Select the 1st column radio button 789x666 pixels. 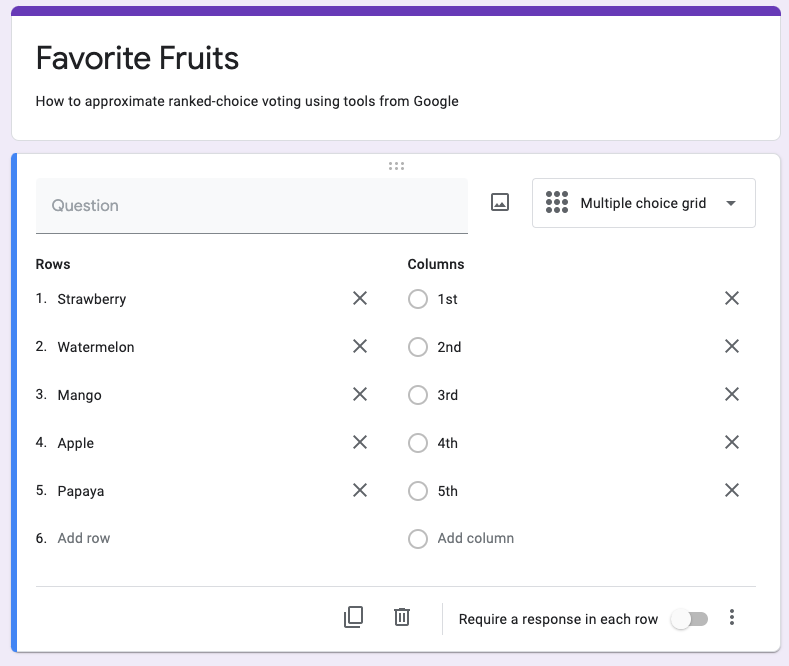(x=418, y=299)
